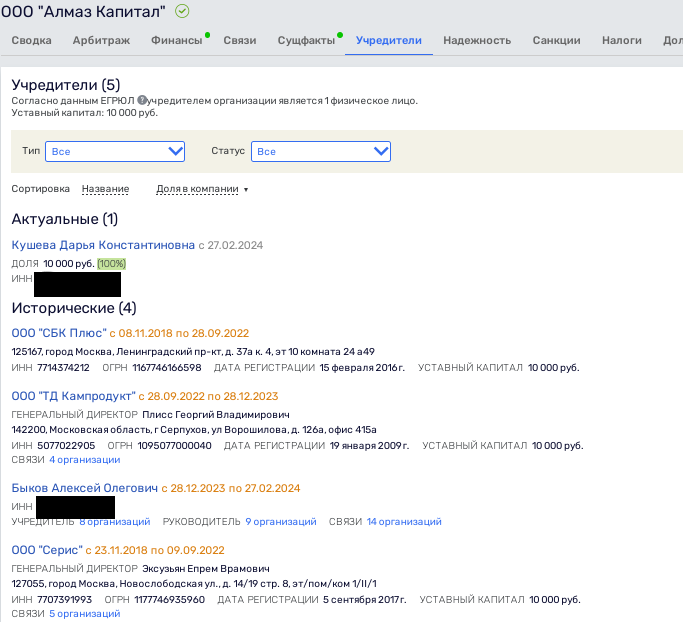
Task: Click the СБК Плюс address line
Action: [193, 352]
